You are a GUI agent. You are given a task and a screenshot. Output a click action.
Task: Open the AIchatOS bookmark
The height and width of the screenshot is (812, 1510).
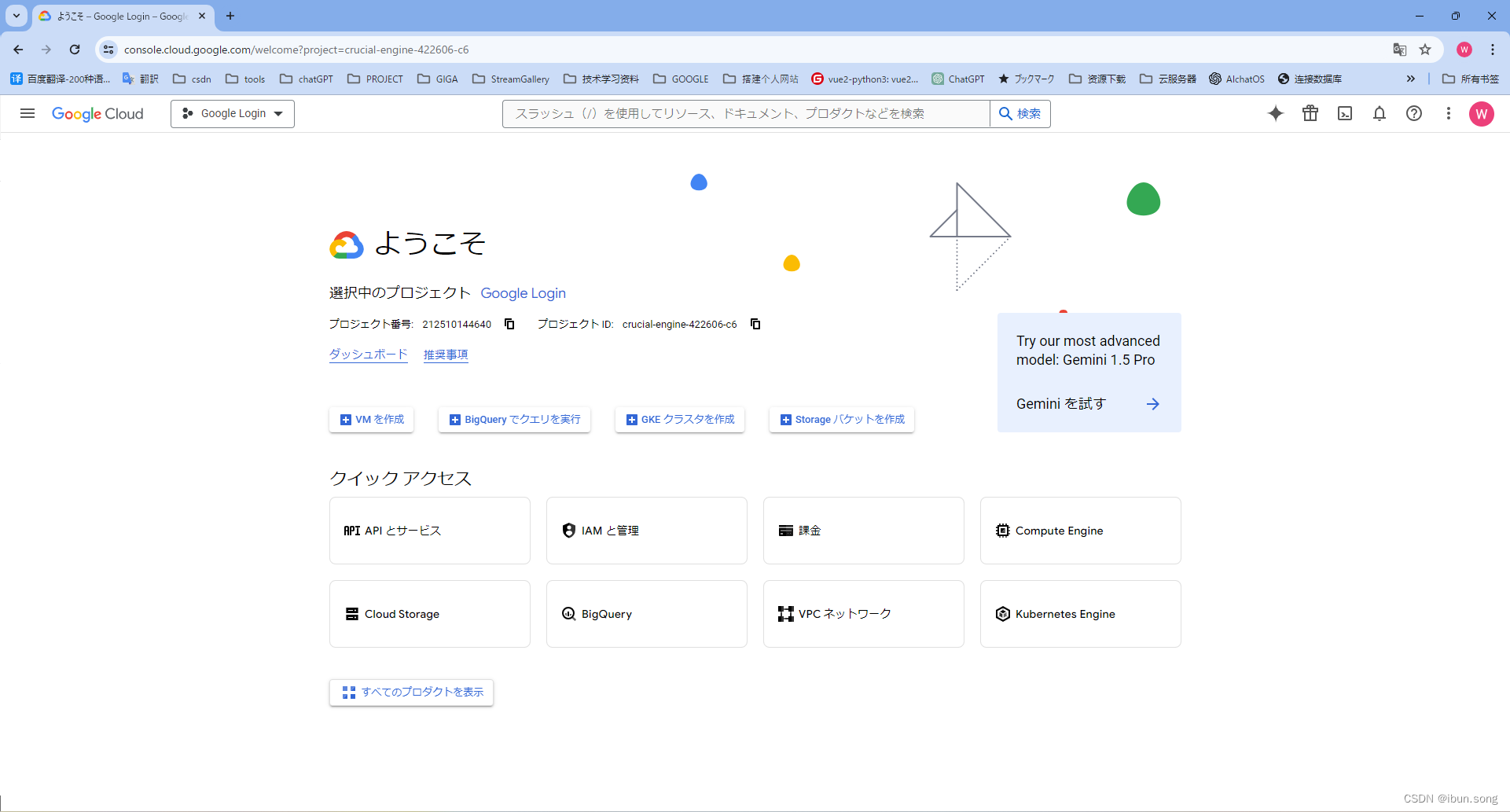pyautogui.click(x=1237, y=79)
